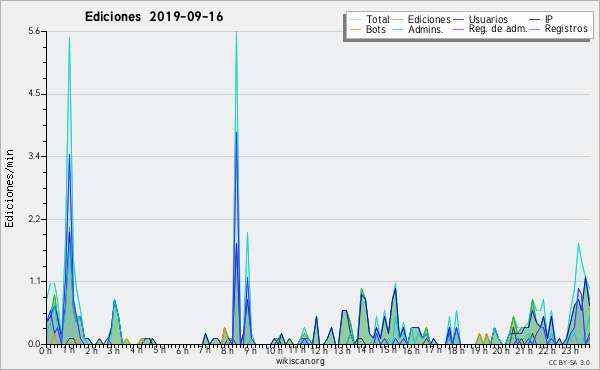Screen dimensions: 600x370
Task: Click the Total legend color line
Action: coord(355,19)
